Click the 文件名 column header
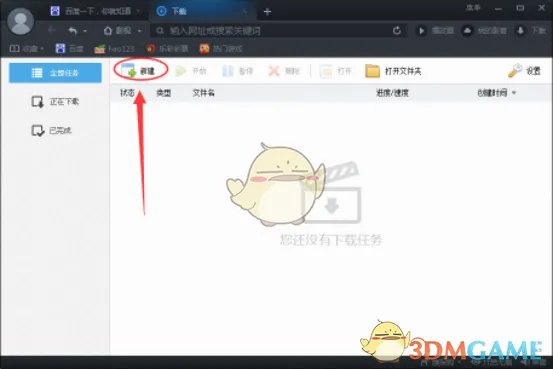Screen dimensions: 553x369 [203, 93]
